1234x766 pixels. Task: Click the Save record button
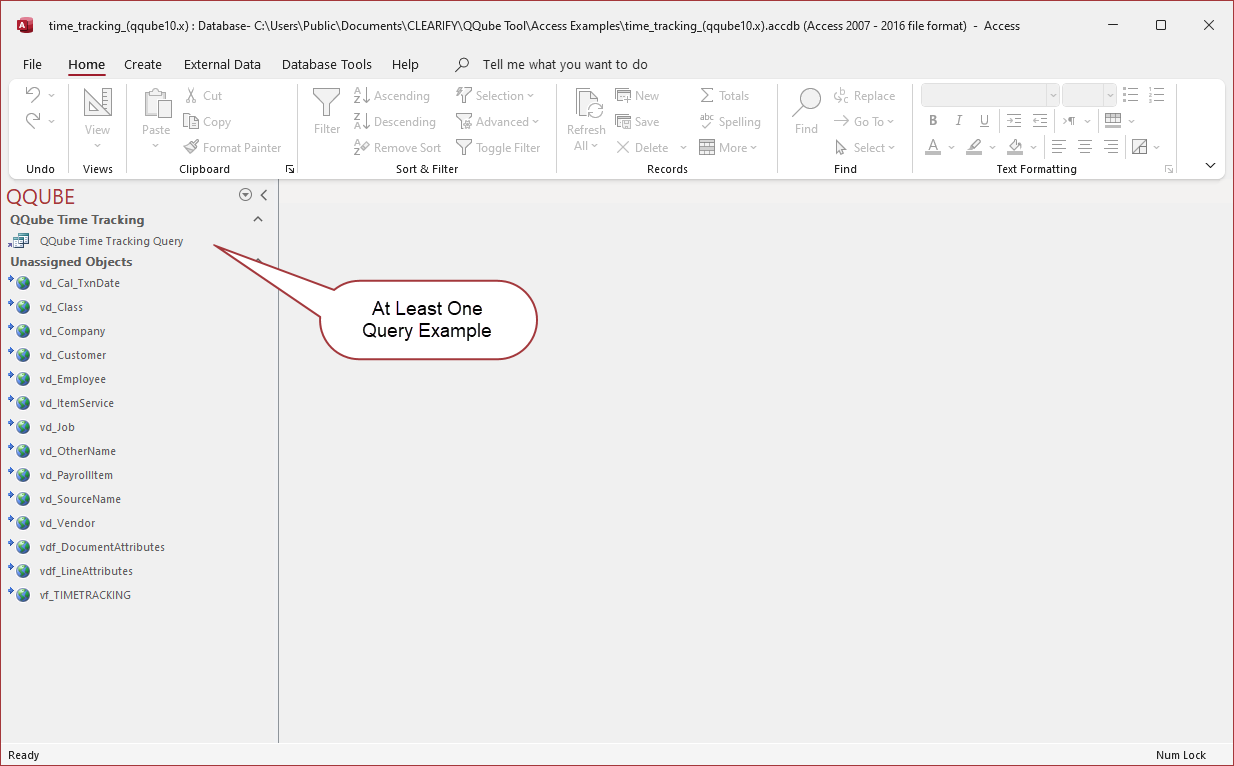[x=637, y=122]
